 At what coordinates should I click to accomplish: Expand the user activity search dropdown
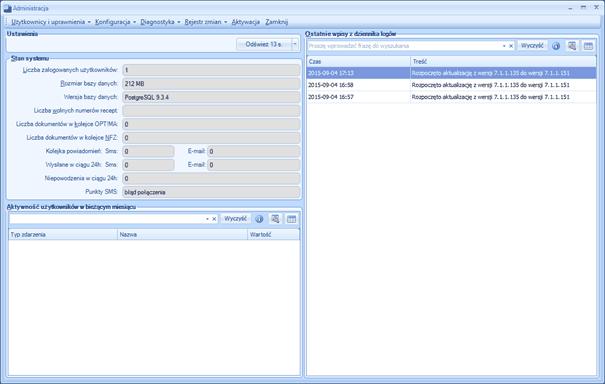[207, 219]
